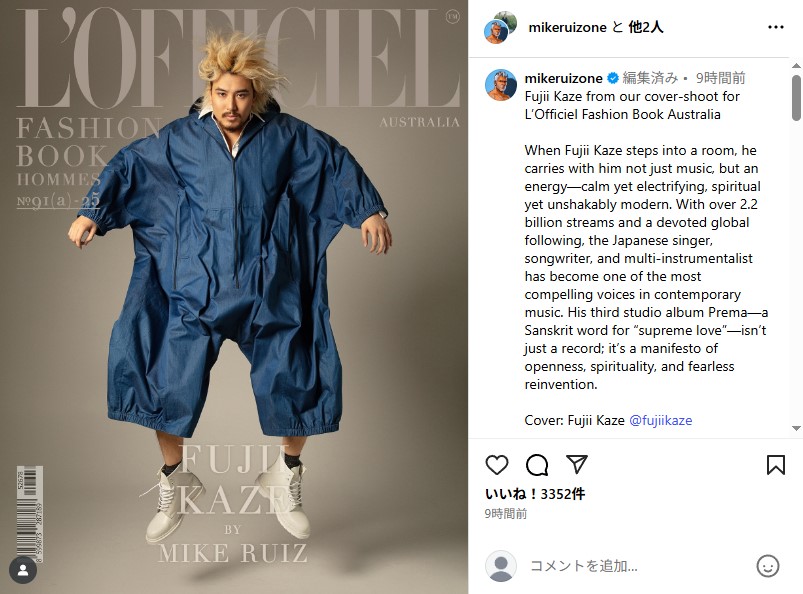
Task: Show tagged people icon on the photo
Action: 23,570
